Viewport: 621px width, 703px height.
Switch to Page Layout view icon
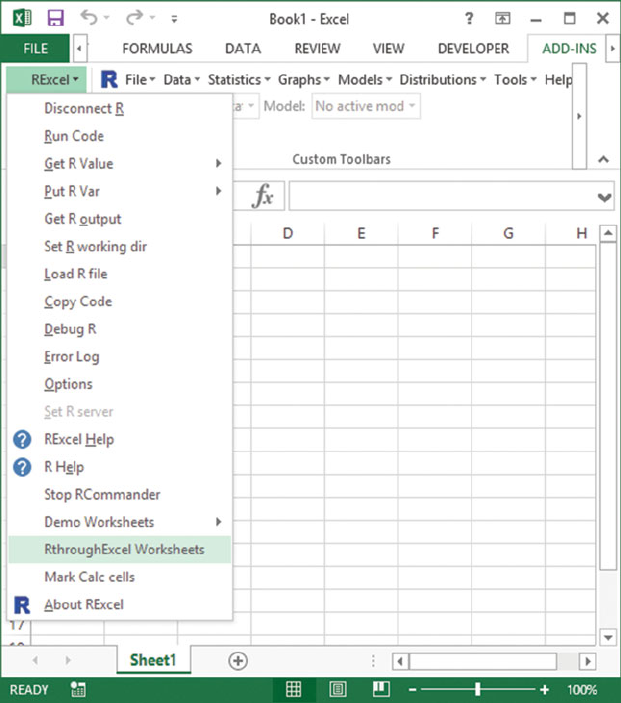[x=337, y=689]
